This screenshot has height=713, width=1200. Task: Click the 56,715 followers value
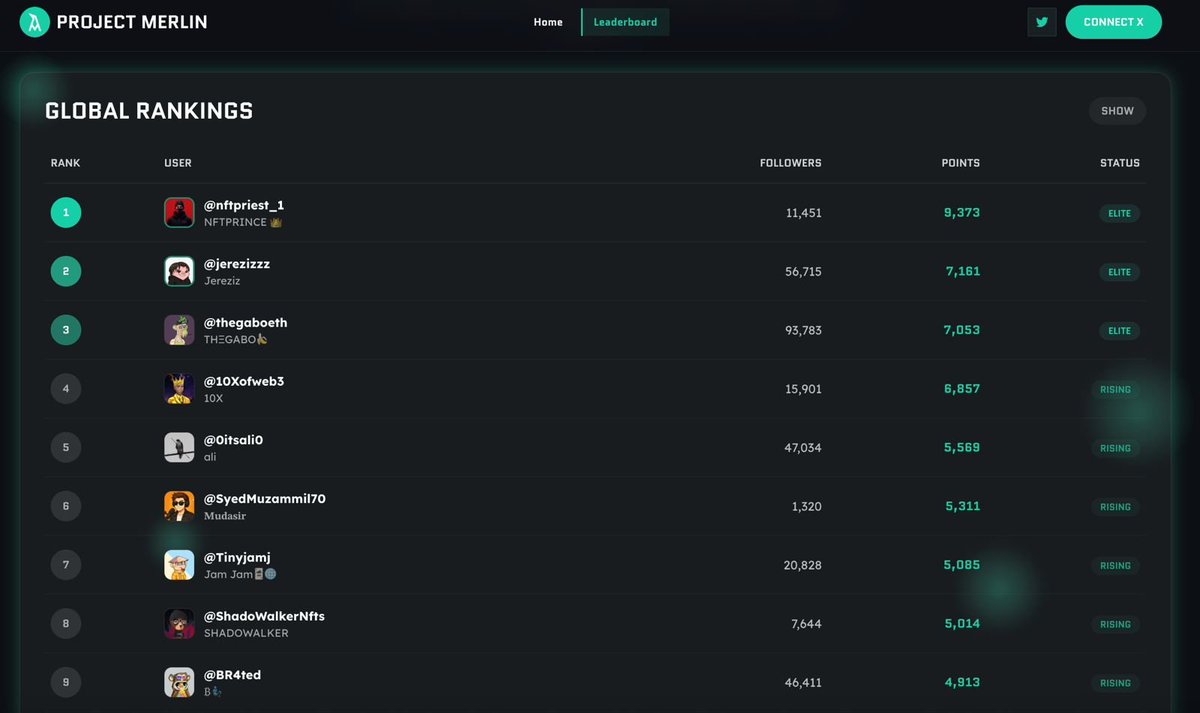803,272
